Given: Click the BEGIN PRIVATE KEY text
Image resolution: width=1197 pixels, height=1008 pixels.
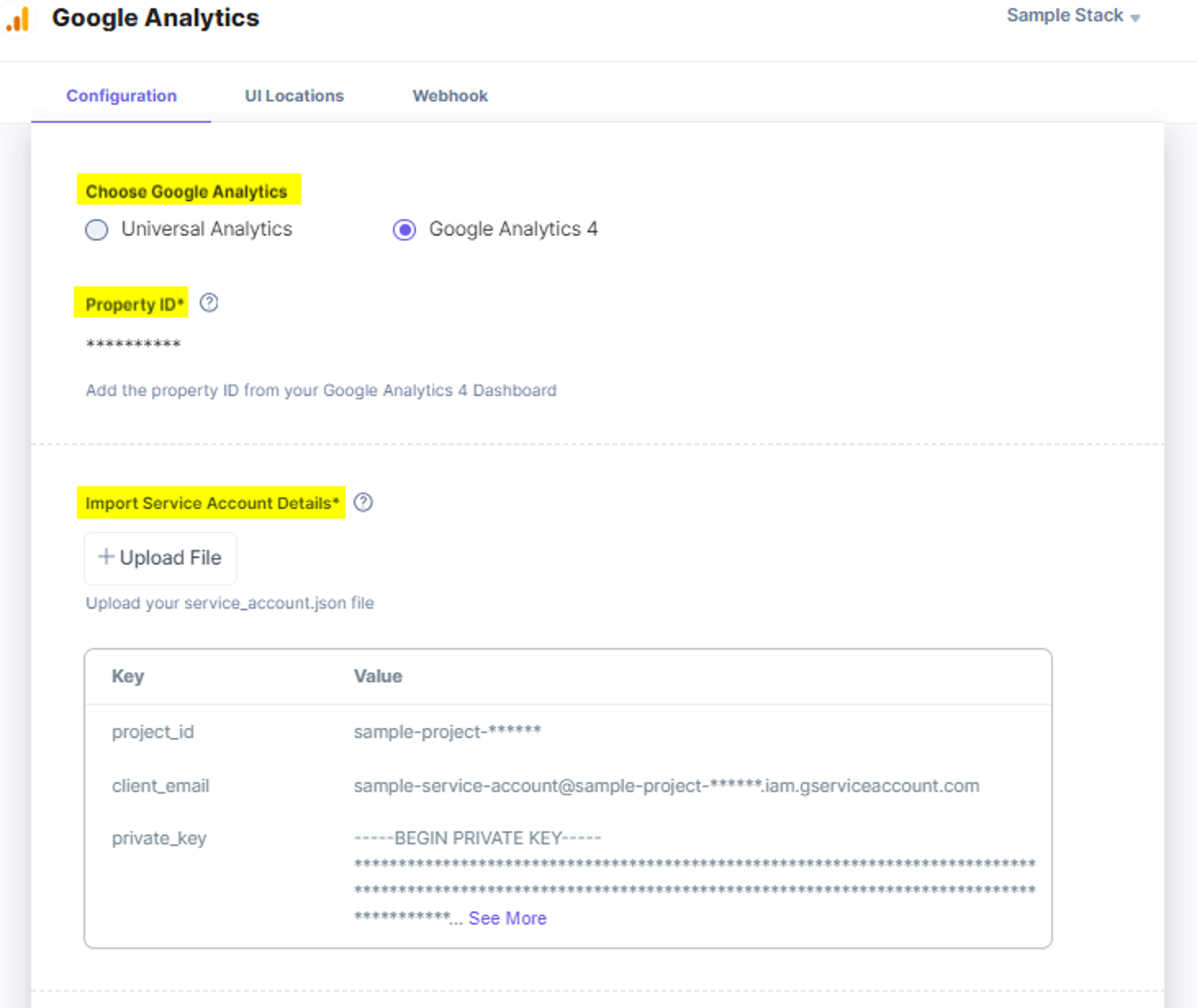Looking at the screenshot, I should [478, 838].
